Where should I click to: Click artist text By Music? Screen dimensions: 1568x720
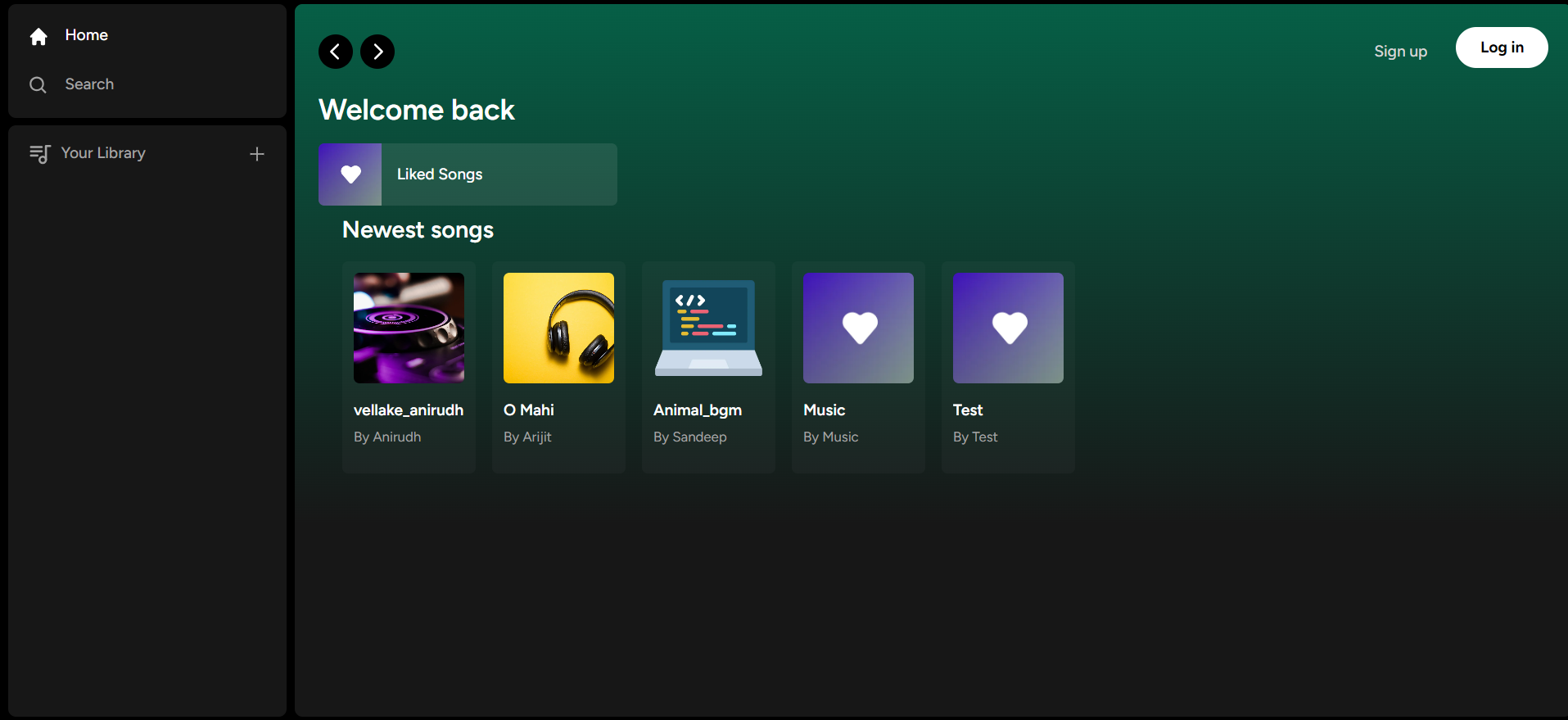pyautogui.click(x=831, y=437)
